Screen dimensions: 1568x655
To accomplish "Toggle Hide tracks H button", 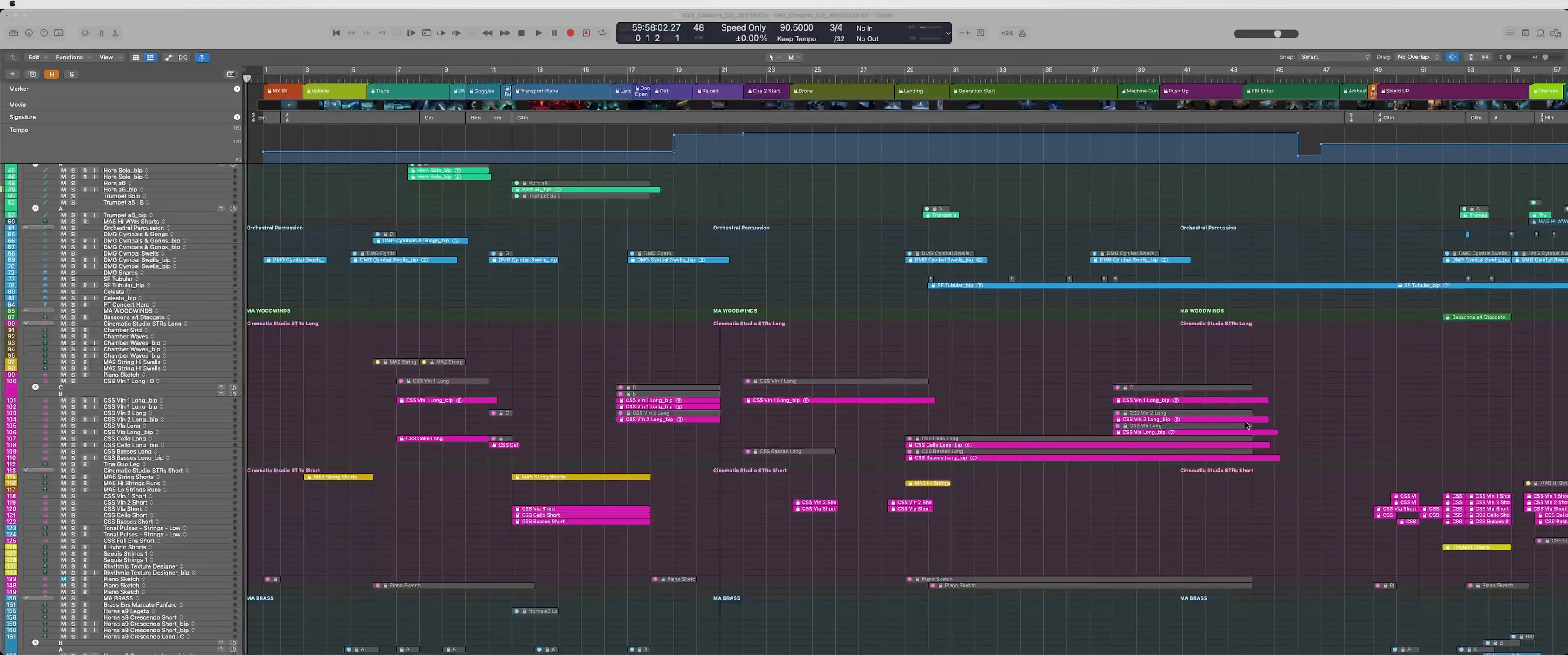I will click(52, 74).
